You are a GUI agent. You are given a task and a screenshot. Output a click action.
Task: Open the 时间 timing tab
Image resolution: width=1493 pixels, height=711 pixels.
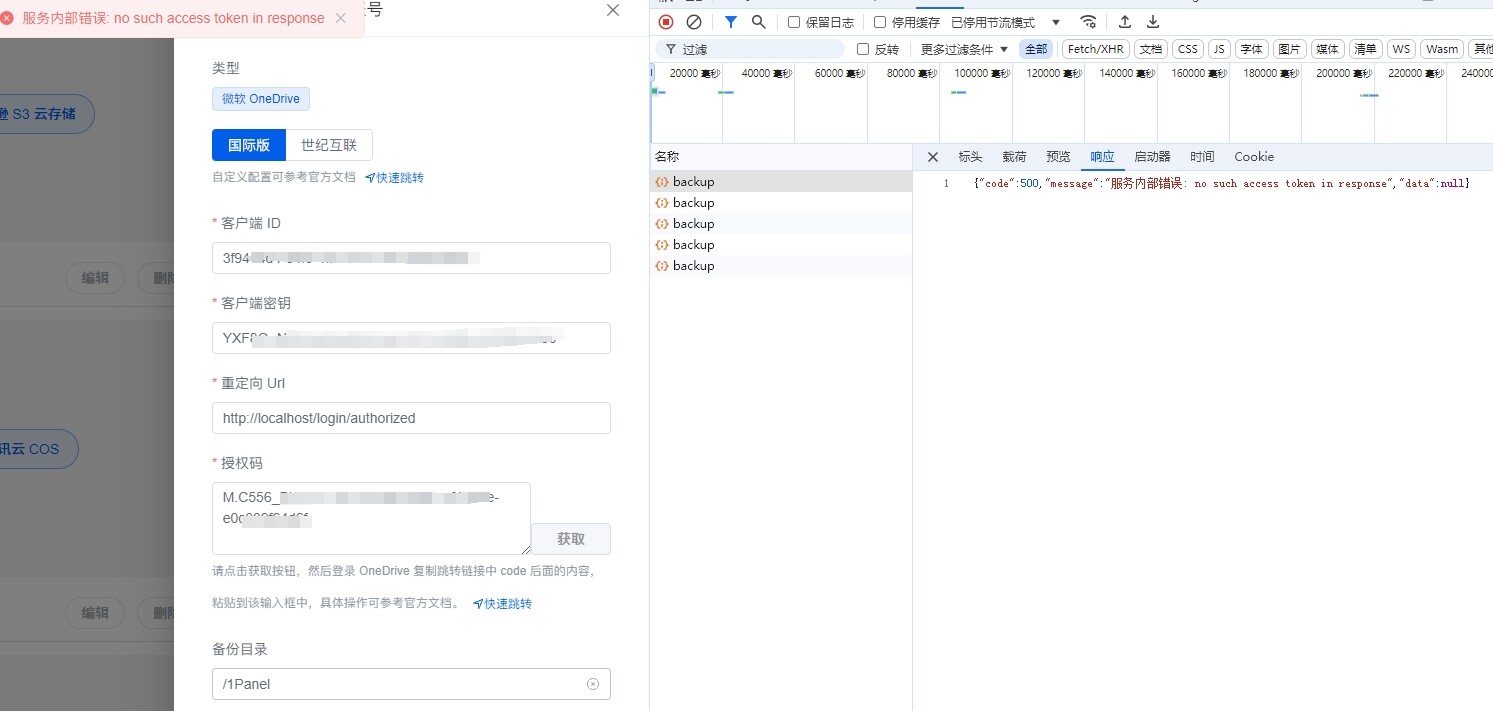click(x=1202, y=157)
